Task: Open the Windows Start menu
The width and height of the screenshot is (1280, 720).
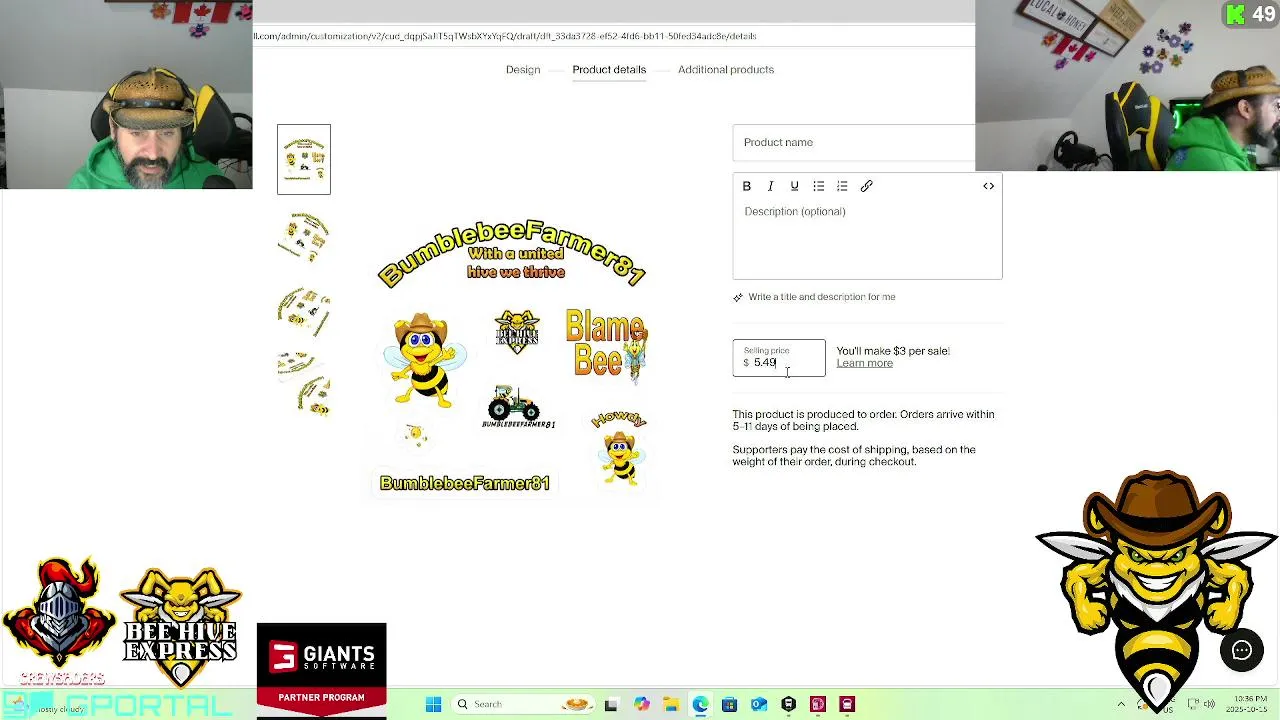Action: point(433,704)
